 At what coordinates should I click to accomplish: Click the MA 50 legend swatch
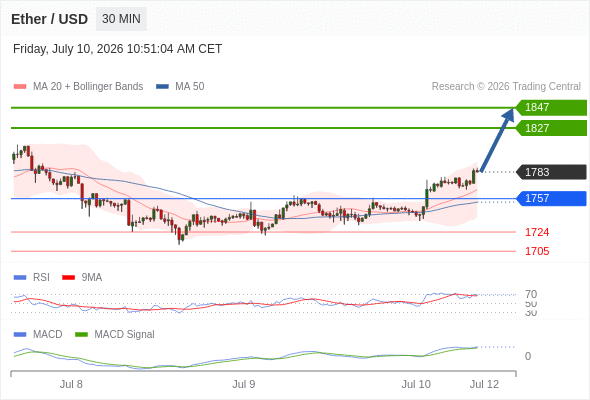point(162,87)
